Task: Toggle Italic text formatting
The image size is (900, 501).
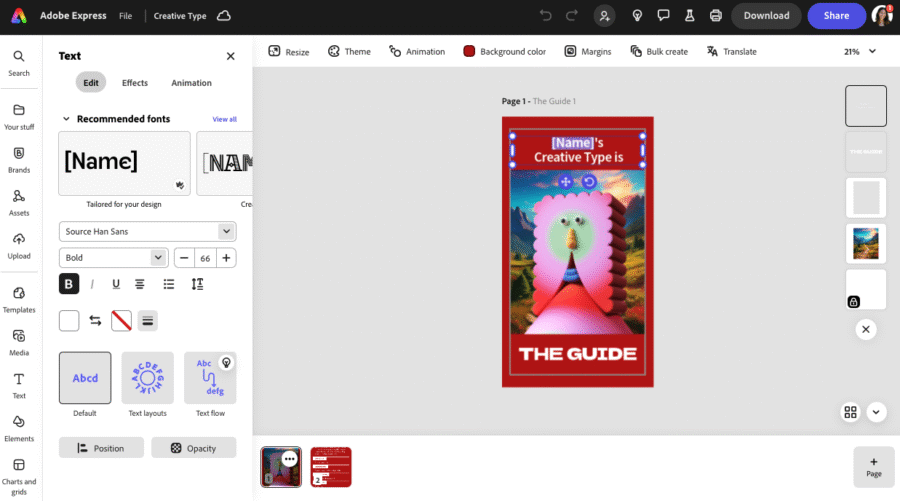Action: click(93, 284)
